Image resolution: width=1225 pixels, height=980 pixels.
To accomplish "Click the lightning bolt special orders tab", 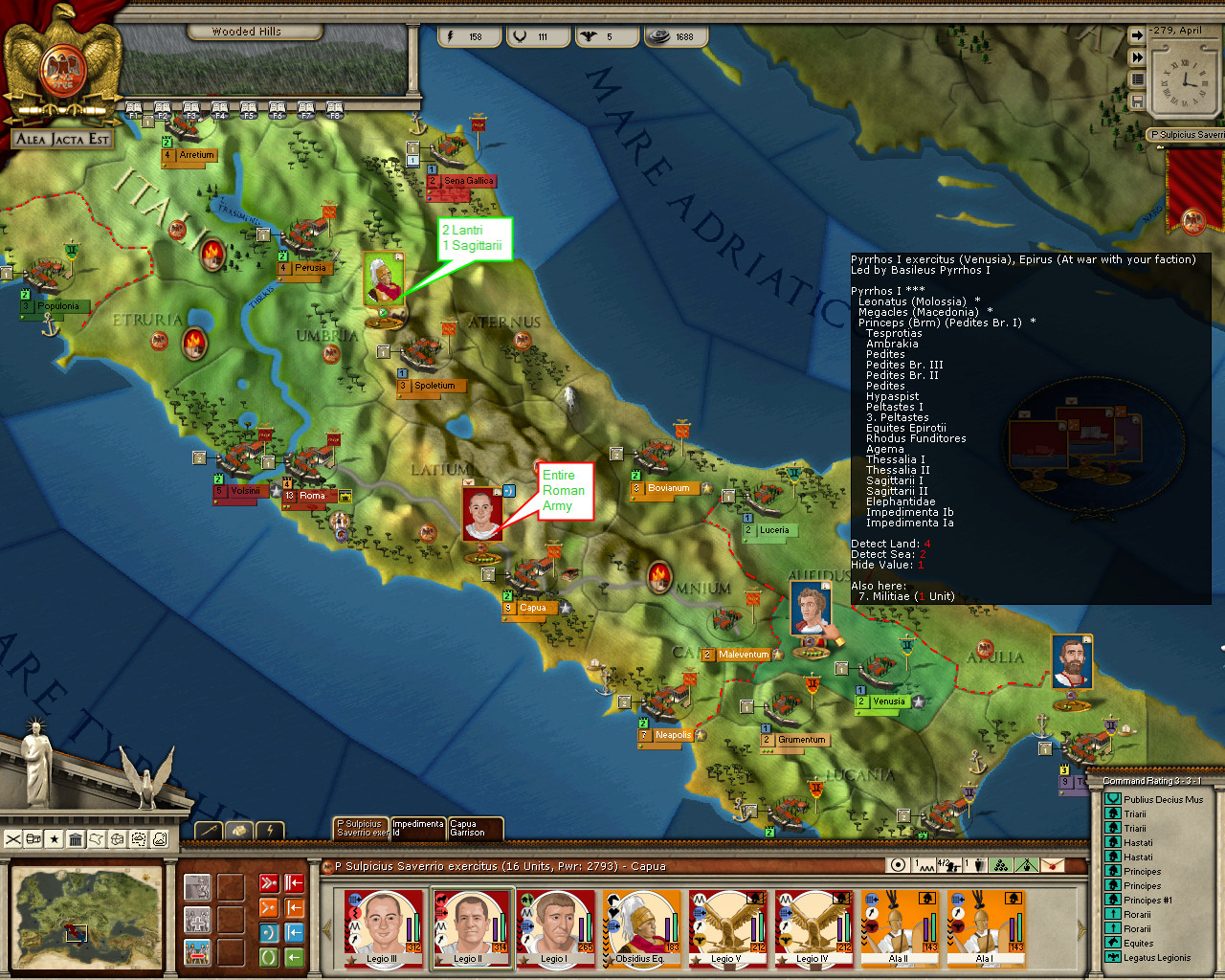I will pyautogui.click(x=271, y=831).
